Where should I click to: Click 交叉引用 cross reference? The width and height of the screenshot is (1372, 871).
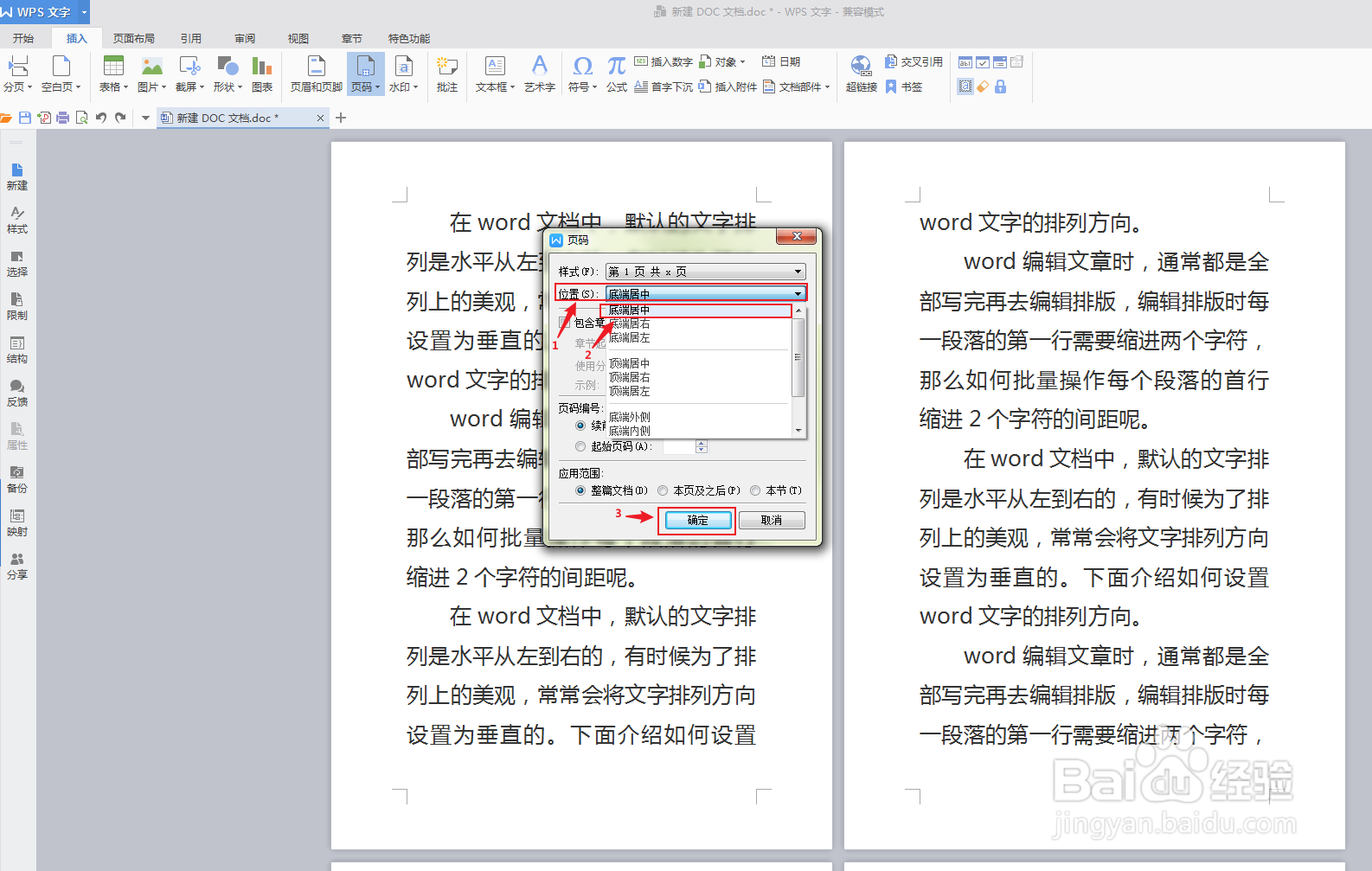914,62
